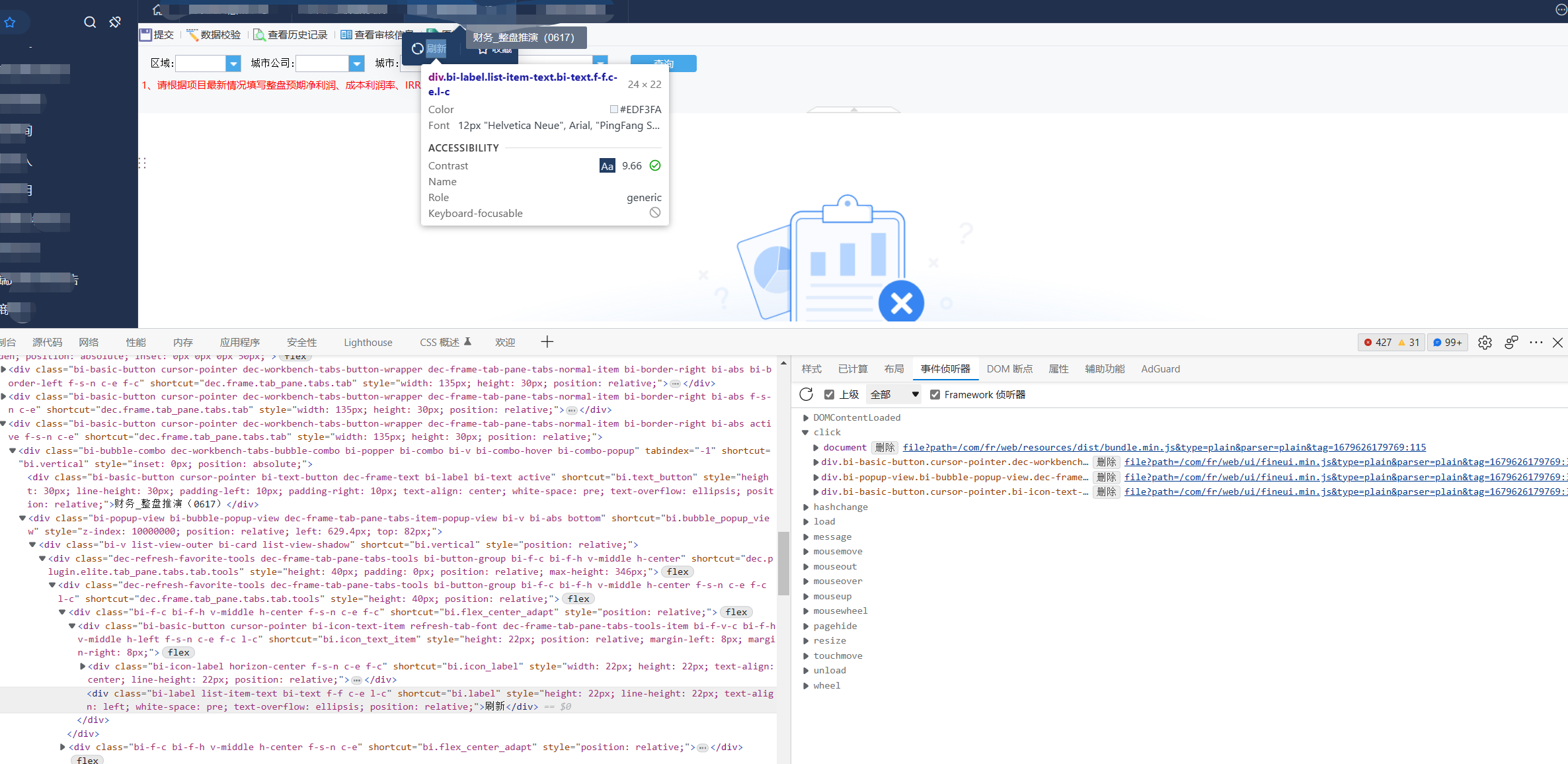Click the refresh event listeners icon
The width and height of the screenshot is (1568, 764).
coord(806,394)
